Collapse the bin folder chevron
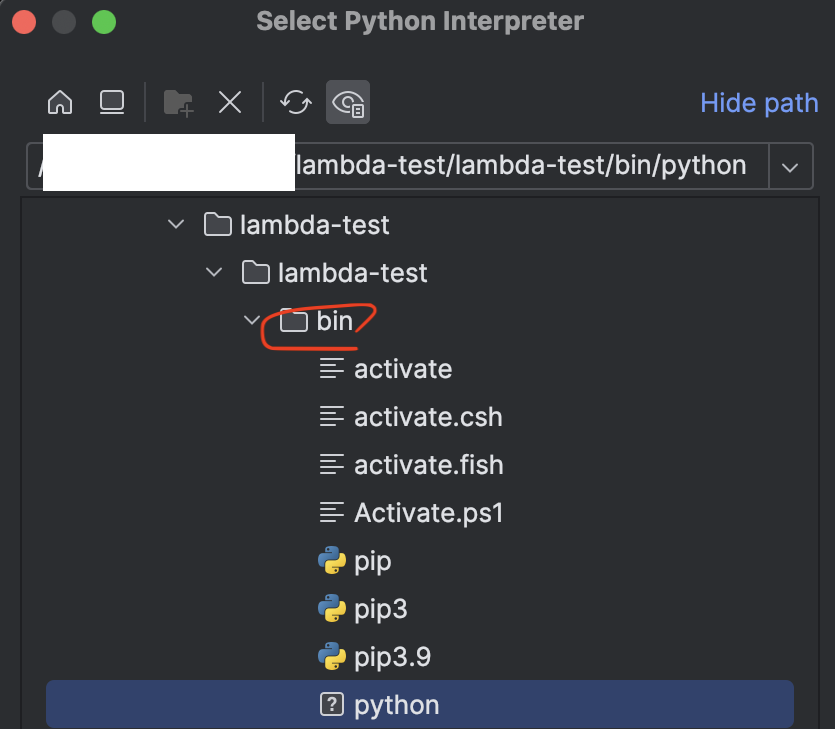835x729 pixels. pyautogui.click(x=251, y=321)
